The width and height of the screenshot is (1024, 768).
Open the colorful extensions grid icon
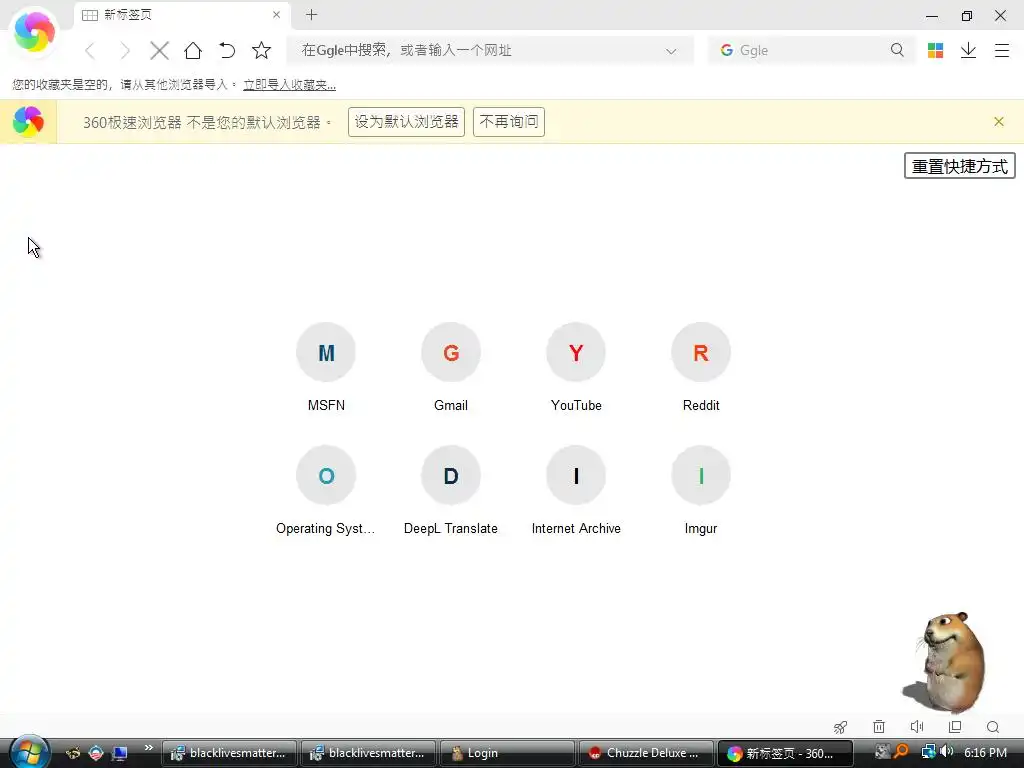point(935,50)
